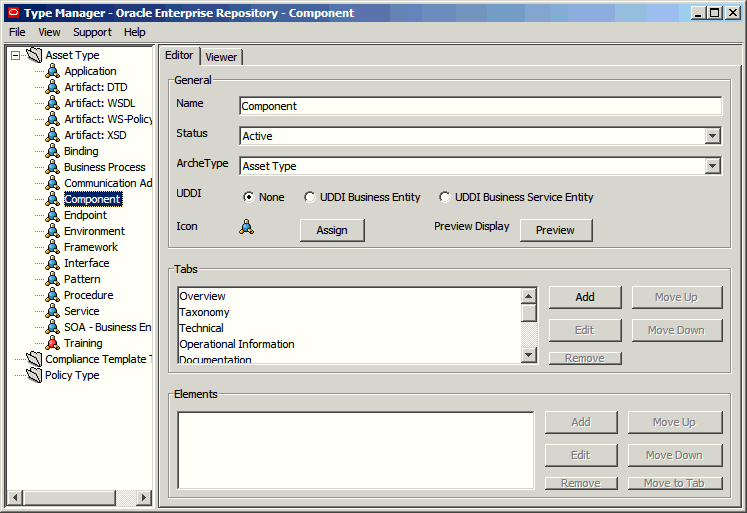Collapse the Asset Type tree node
The image size is (747, 513).
click(x=15, y=56)
